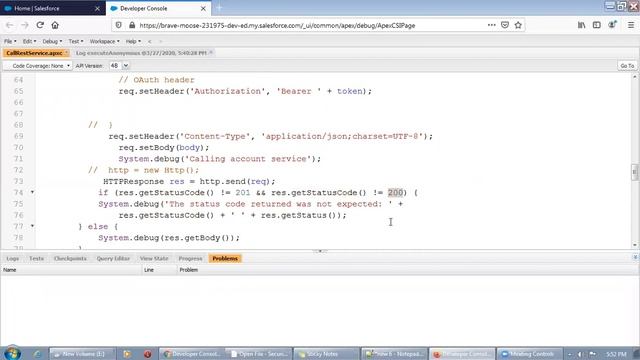
Task: Open the Edit menu
Action: [x=29, y=41]
